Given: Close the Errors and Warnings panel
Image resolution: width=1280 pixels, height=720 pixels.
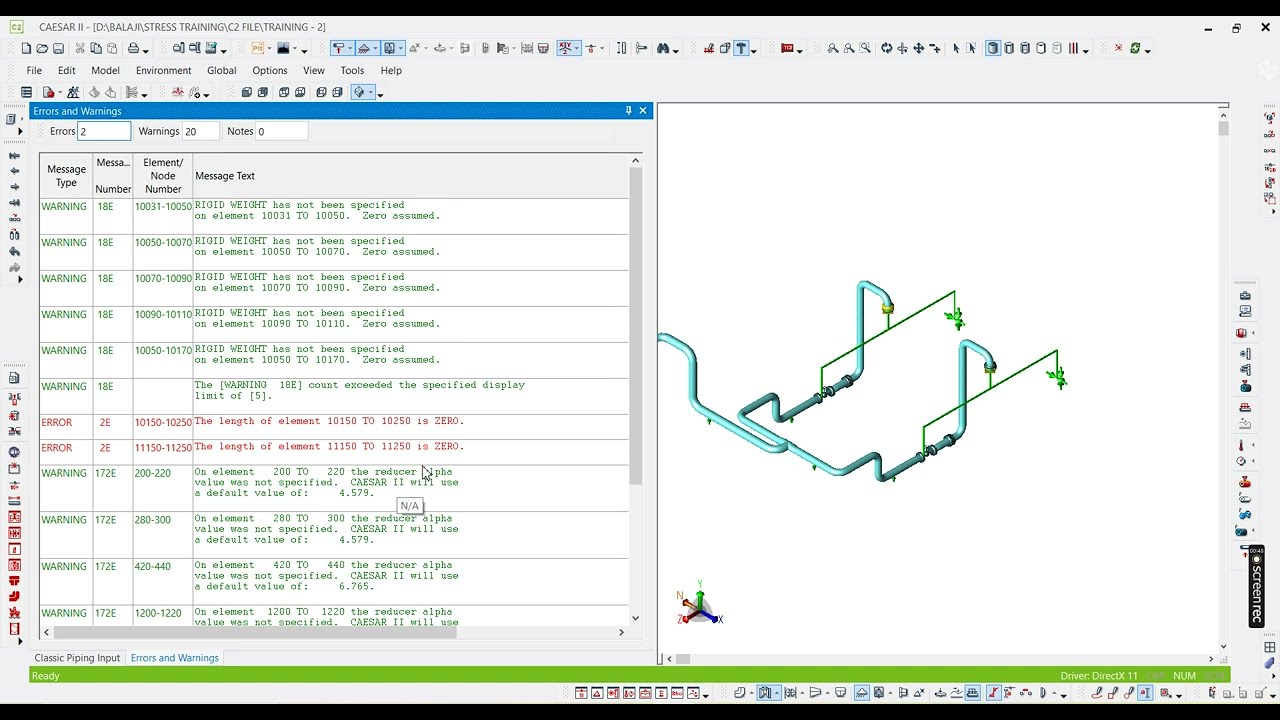Looking at the screenshot, I should (643, 111).
